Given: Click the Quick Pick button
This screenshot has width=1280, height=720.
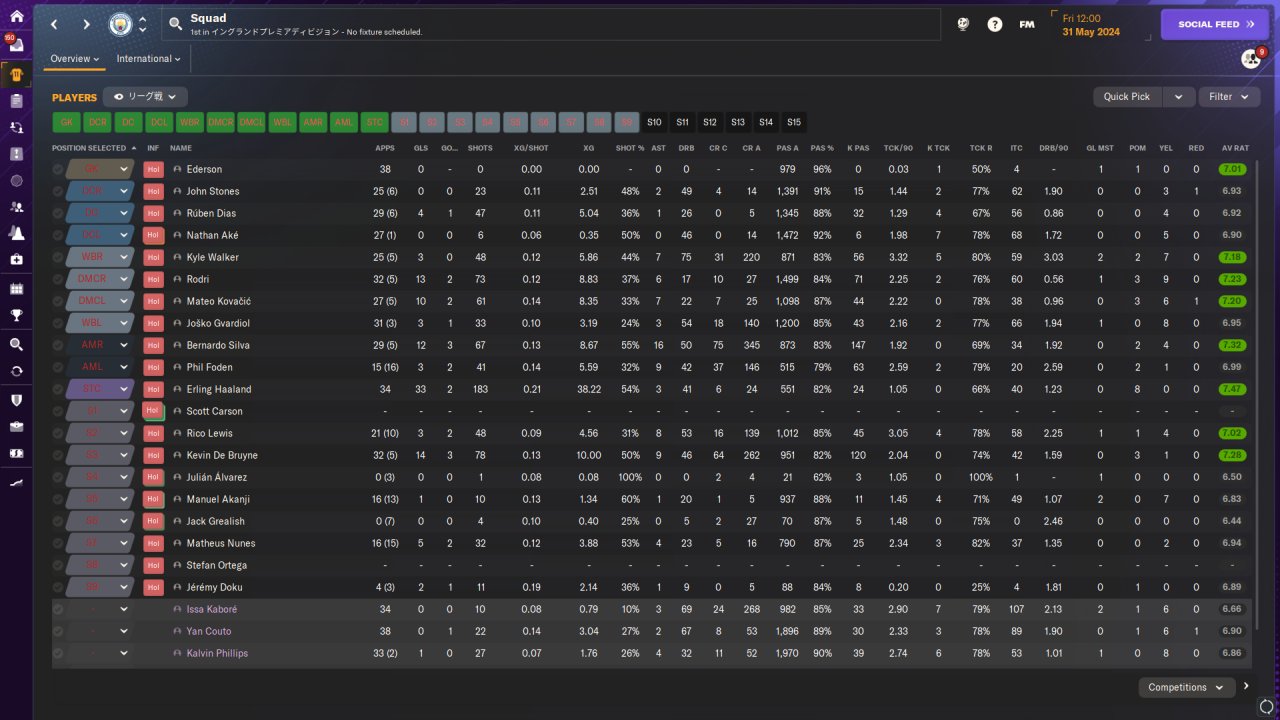Looking at the screenshot, I should pos(1127,97).
